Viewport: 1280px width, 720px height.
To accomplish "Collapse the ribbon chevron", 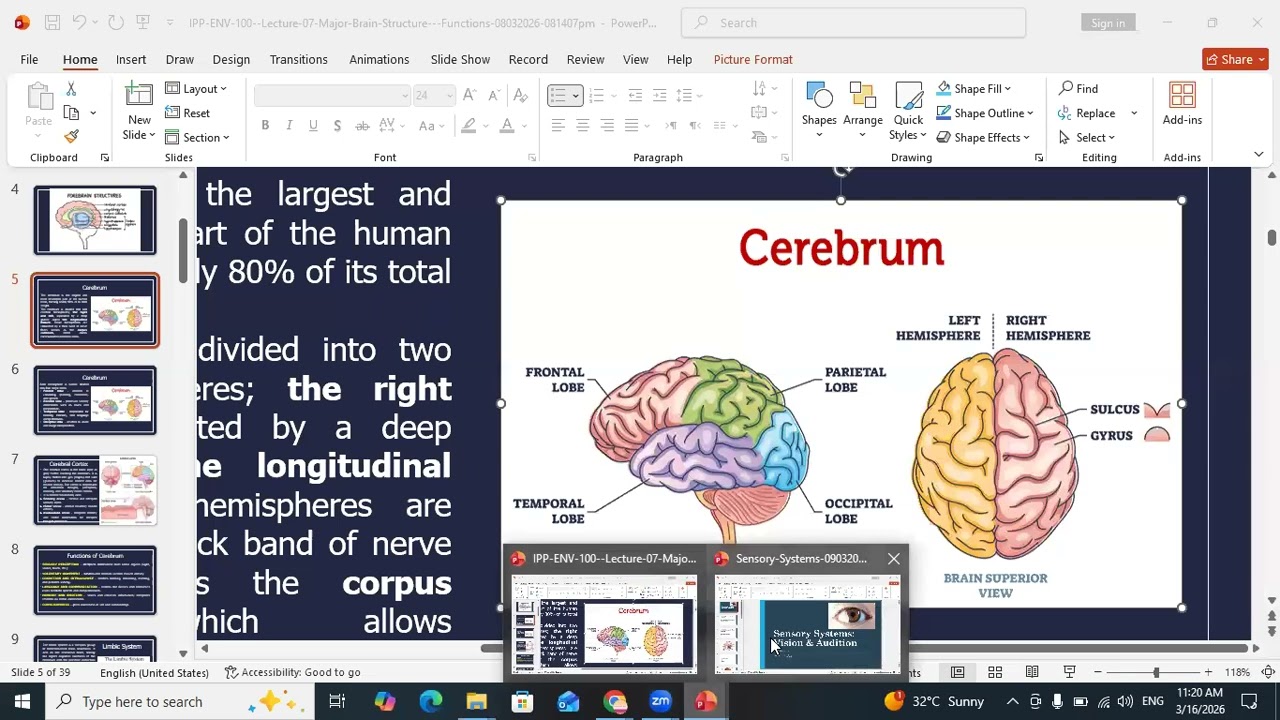I will (1259, 154).
